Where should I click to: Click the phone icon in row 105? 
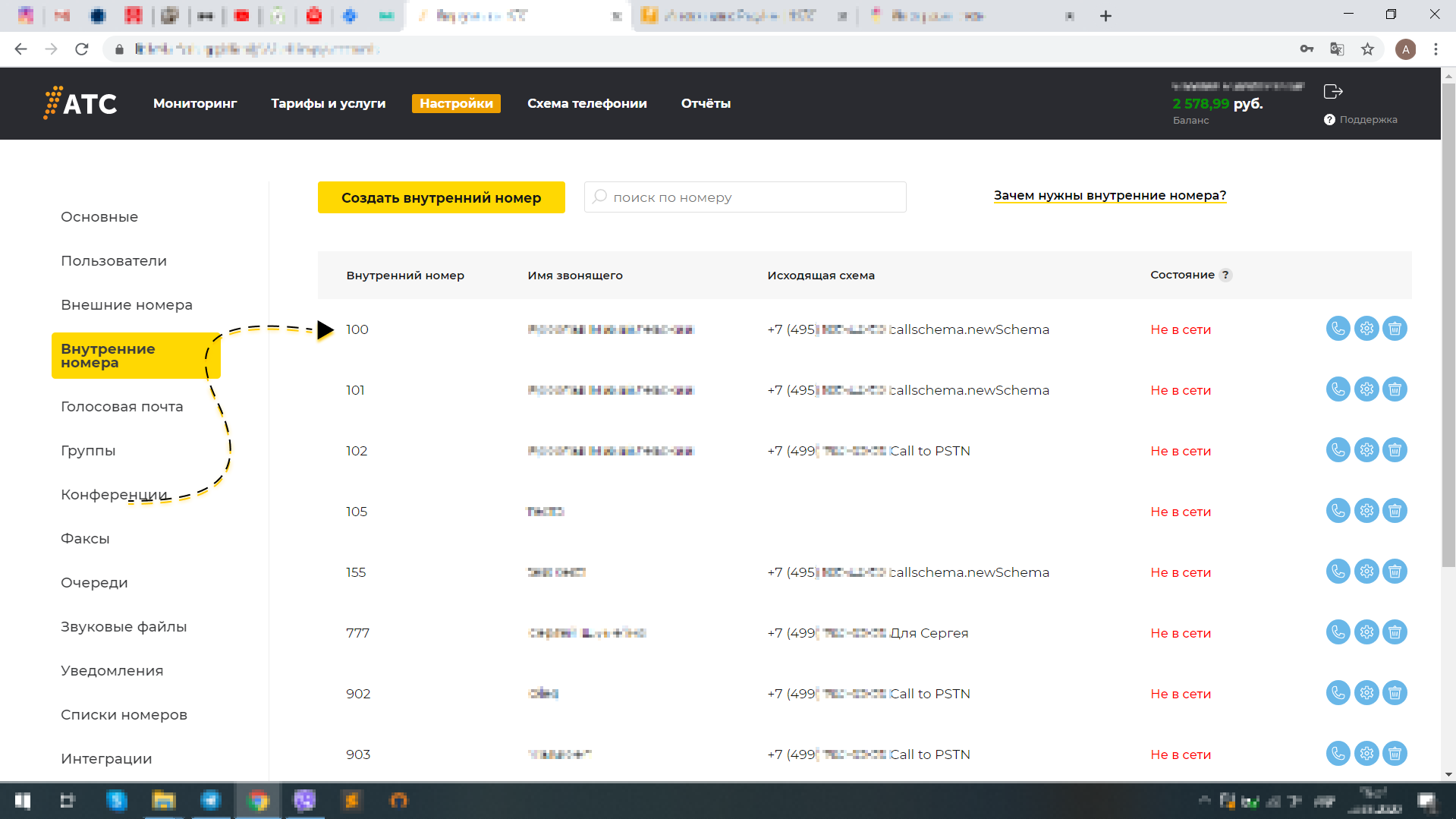[x=1338, y=511]
